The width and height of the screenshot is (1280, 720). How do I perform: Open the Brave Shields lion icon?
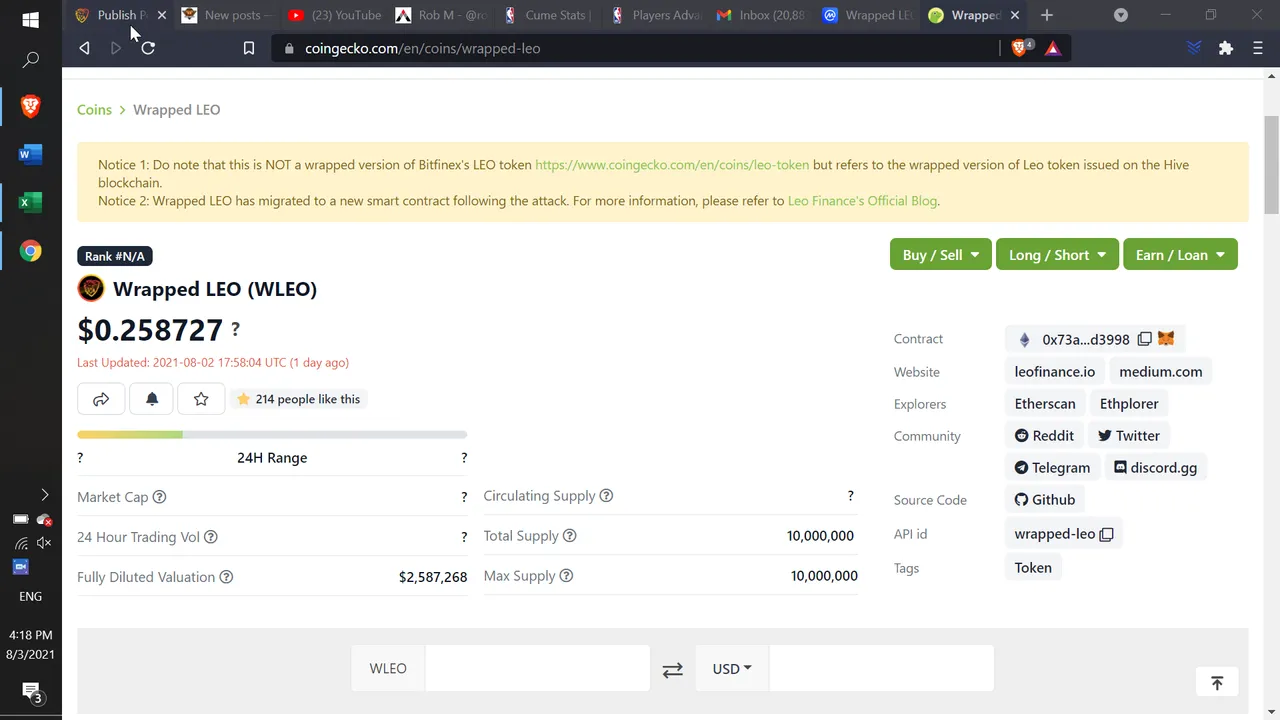pyautogui.click(x=1021, y=47)
